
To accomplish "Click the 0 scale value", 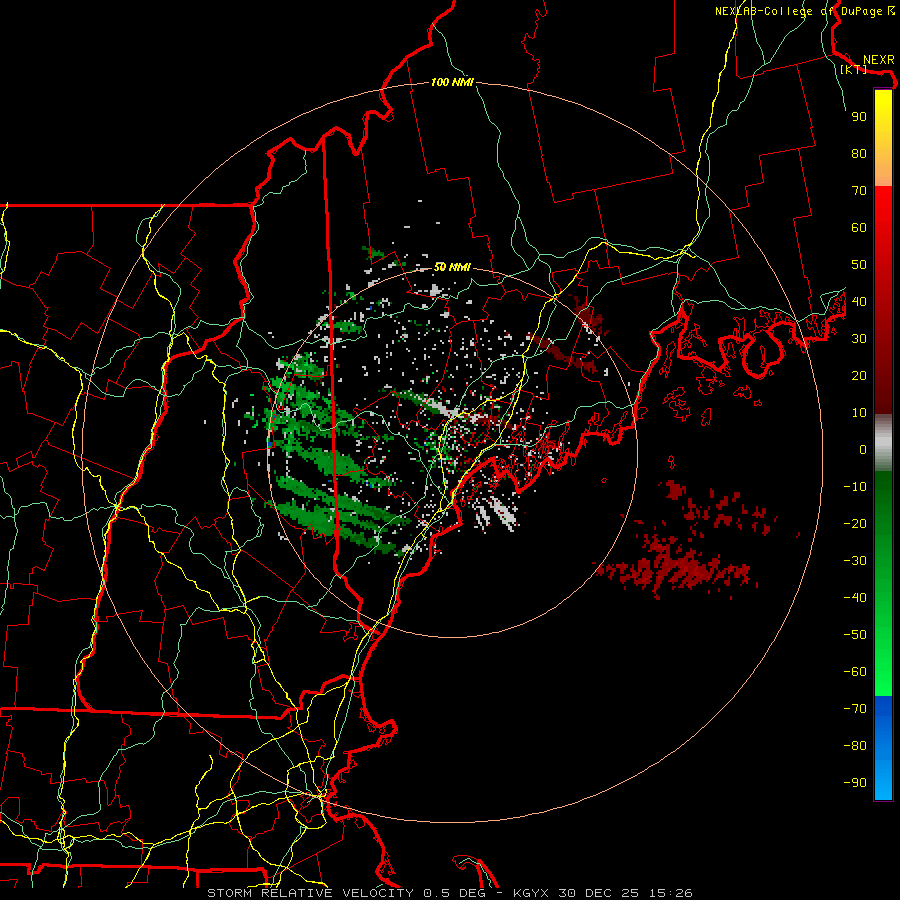I will (x=863, y=450).
